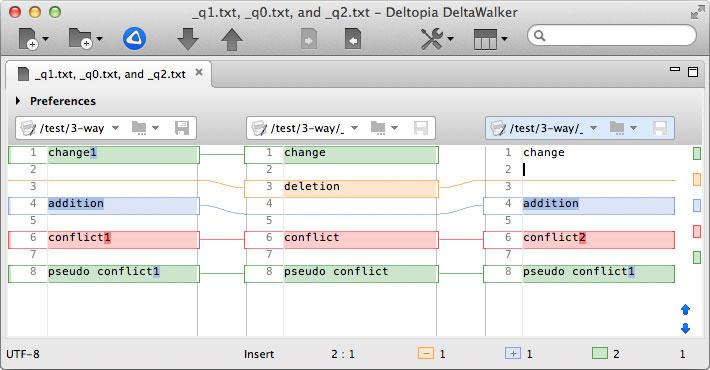710x370 pixels.
Task: Browse folder for the right pane
Action: click(617, 128)
